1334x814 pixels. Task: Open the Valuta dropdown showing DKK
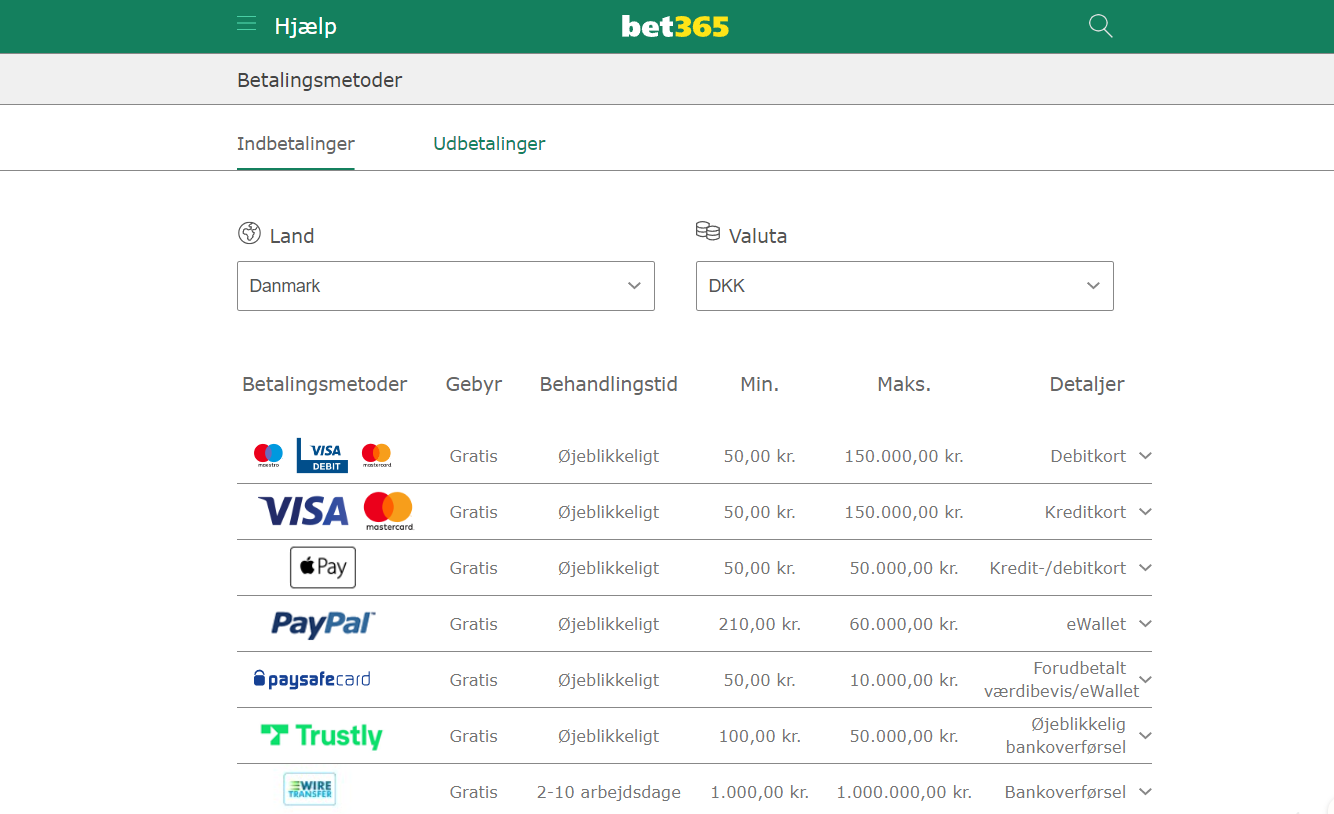click(905, 286)
